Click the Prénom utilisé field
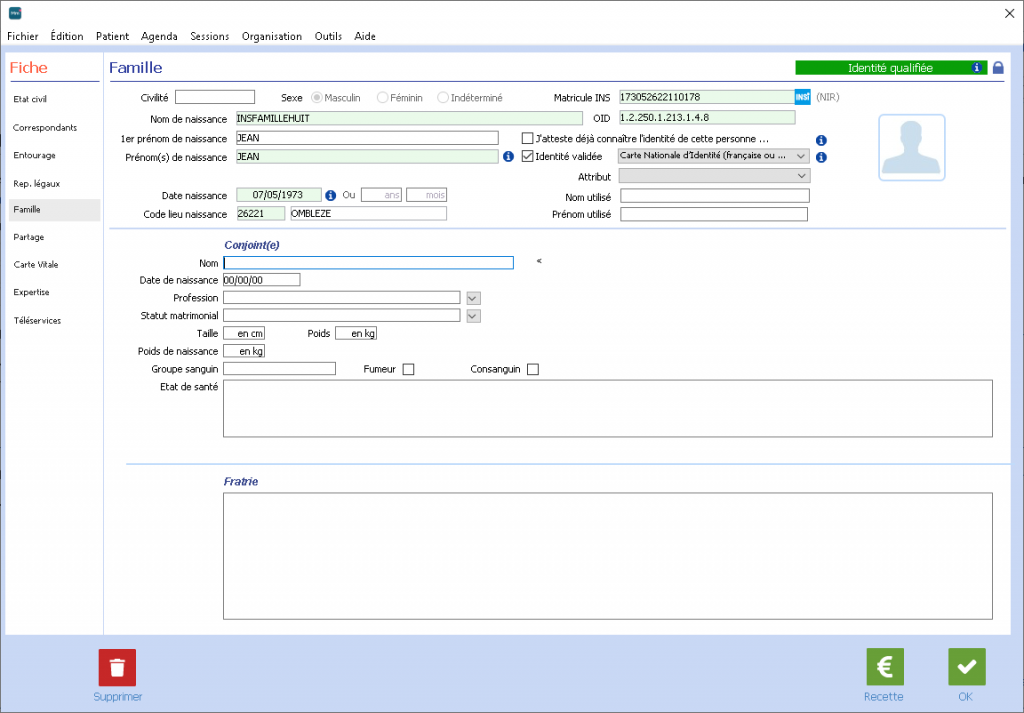The image size is (1024, 713). point(714,214)
